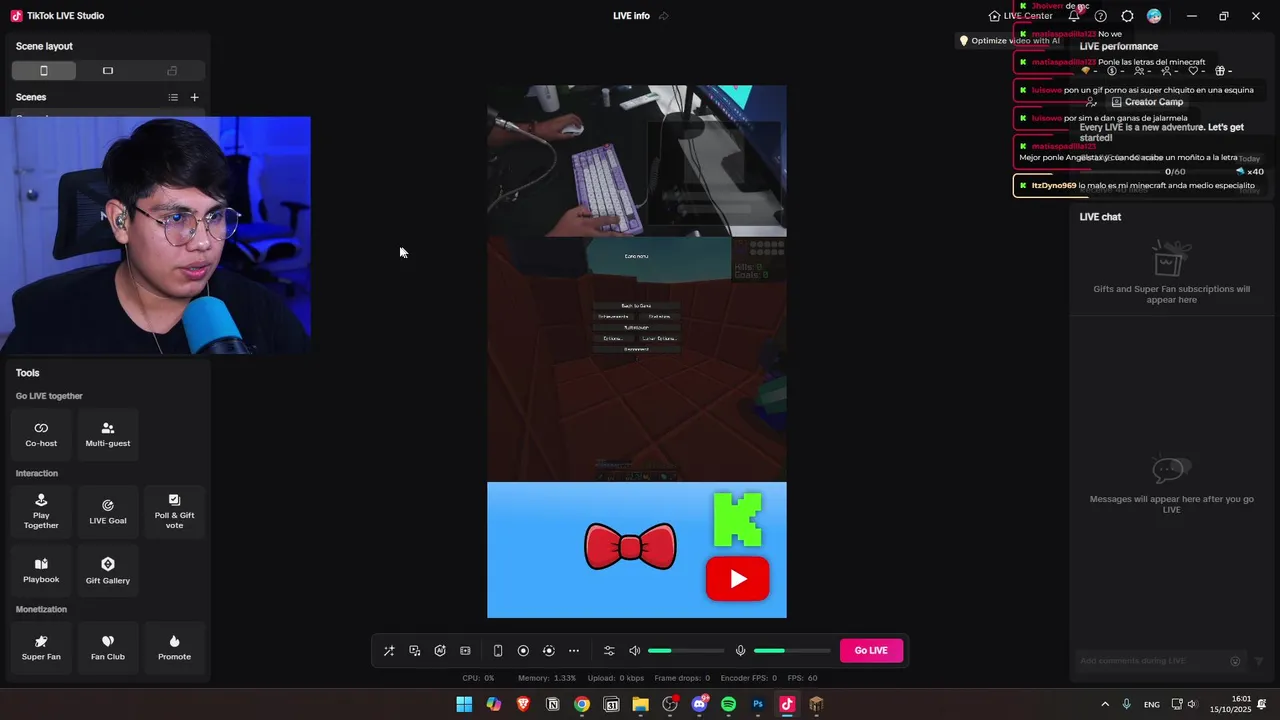
Task: Click the comment input field
Action: 1152,661
